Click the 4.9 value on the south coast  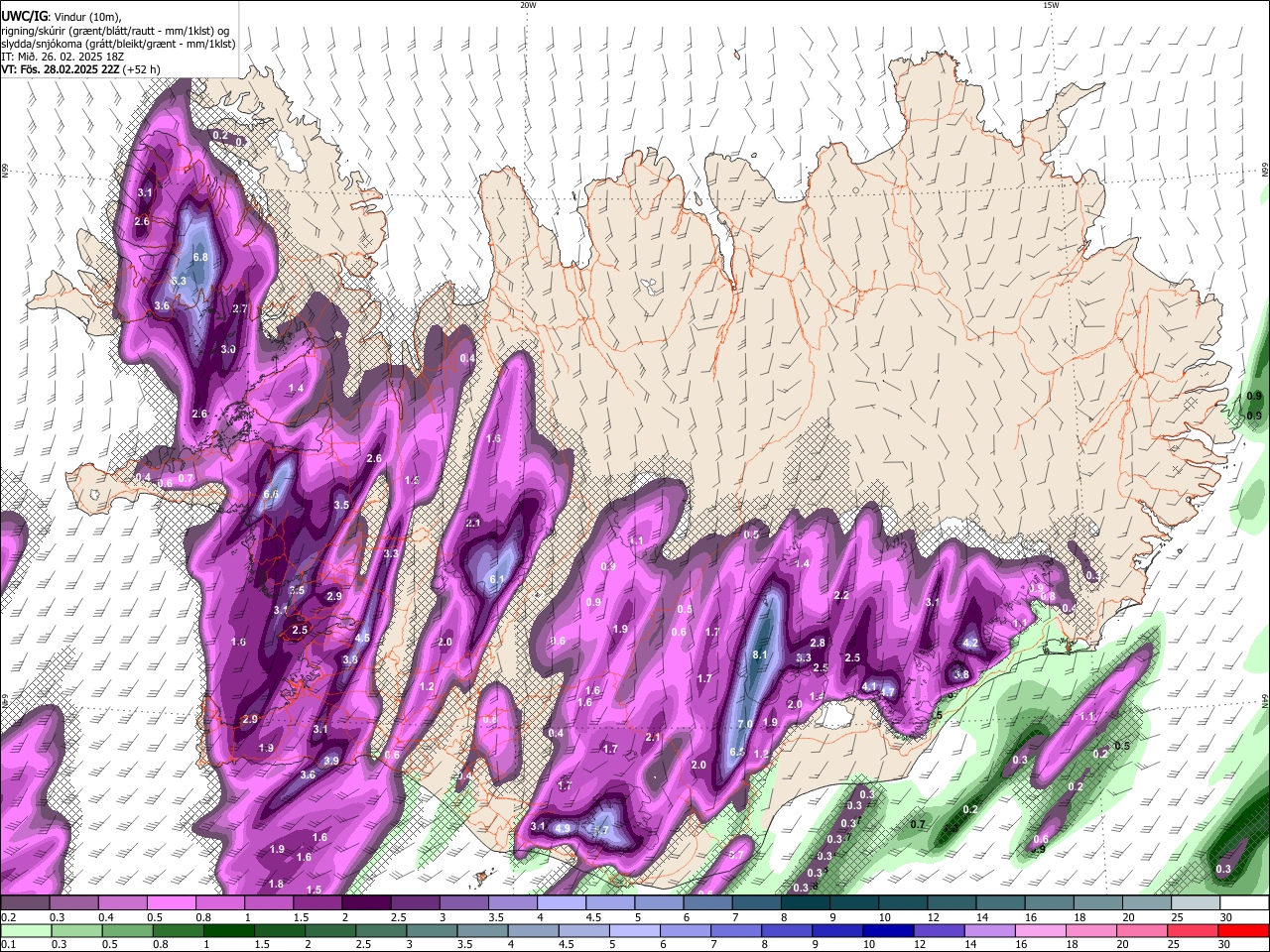pos(563,829)
